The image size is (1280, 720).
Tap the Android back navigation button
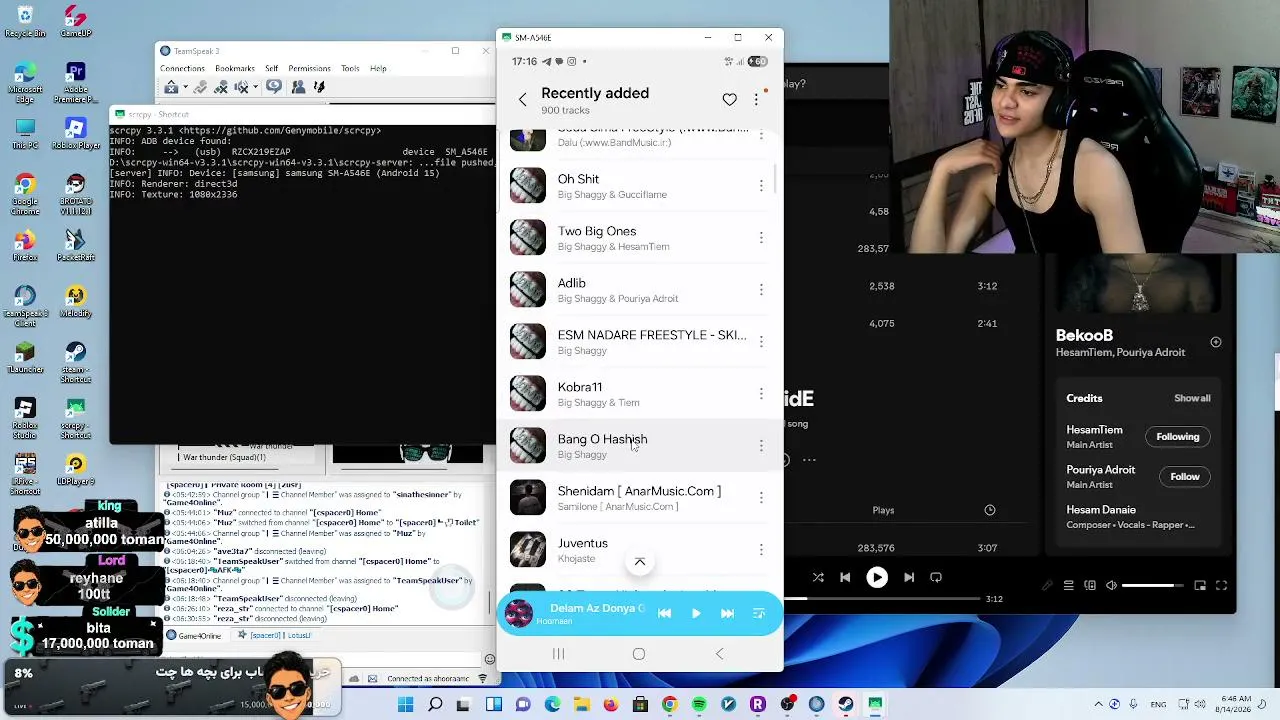tap(719, 654)
